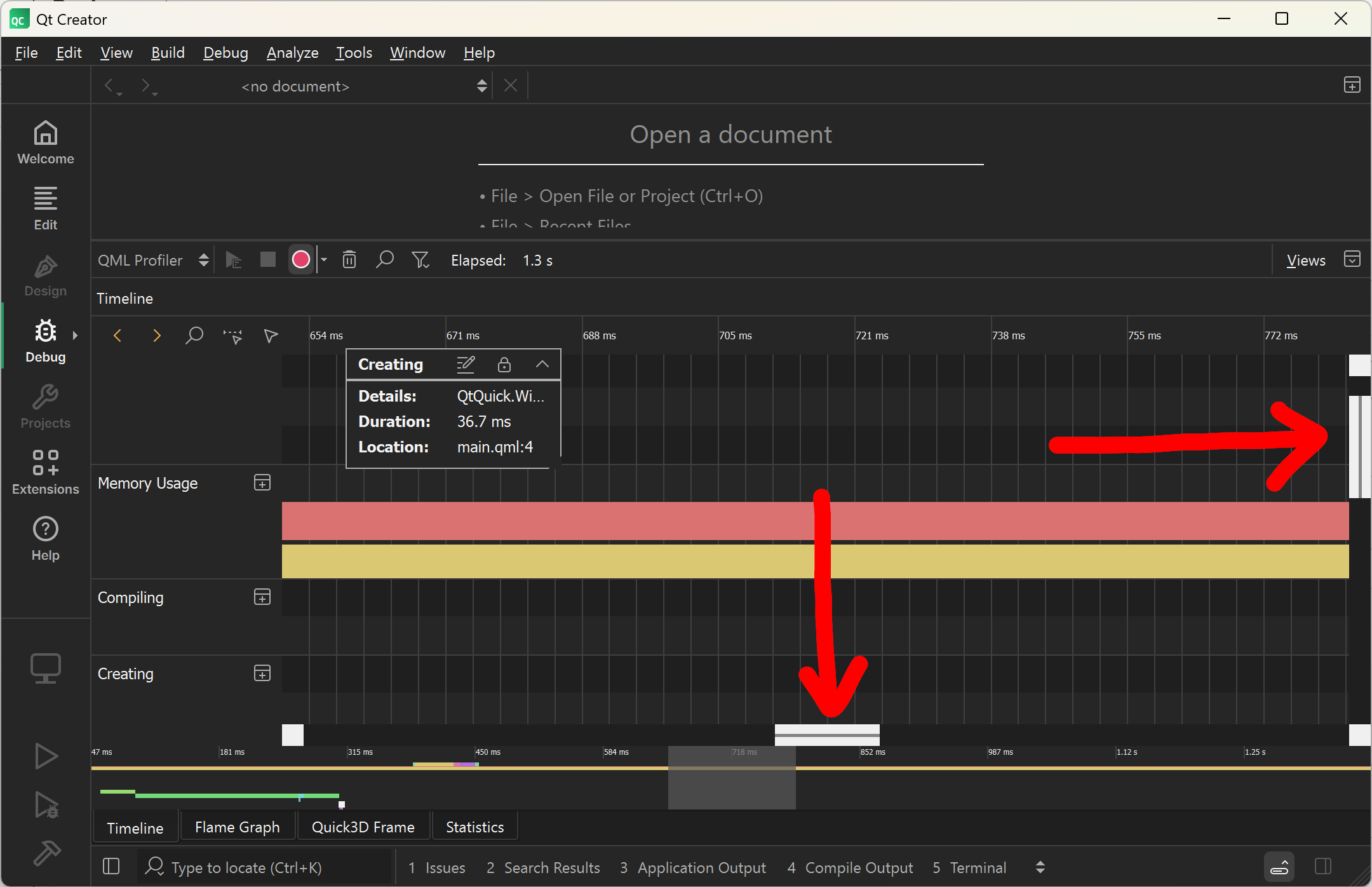
Task: Toggle left sidebar visibility
Action: point(111,866)
